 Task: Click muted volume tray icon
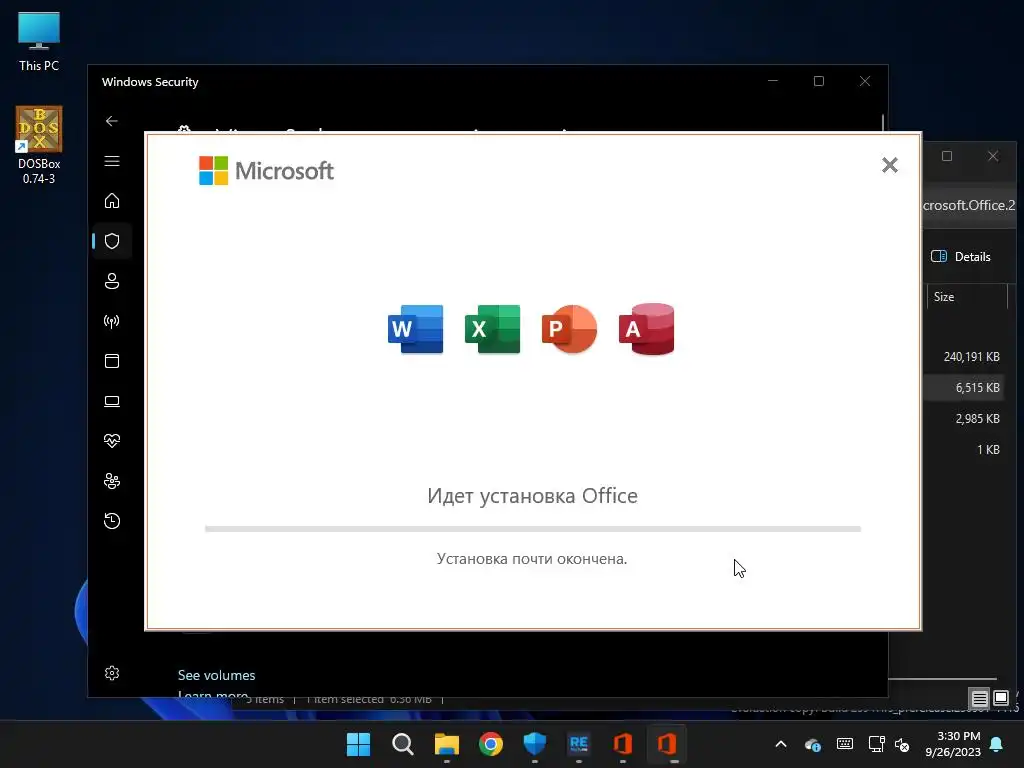pos(902,744)
